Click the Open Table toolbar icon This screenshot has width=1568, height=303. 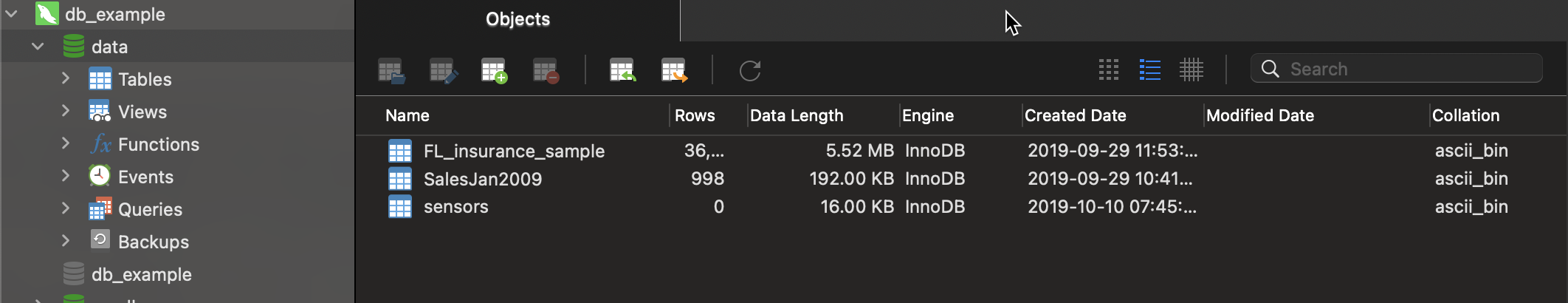click(391, 71)
